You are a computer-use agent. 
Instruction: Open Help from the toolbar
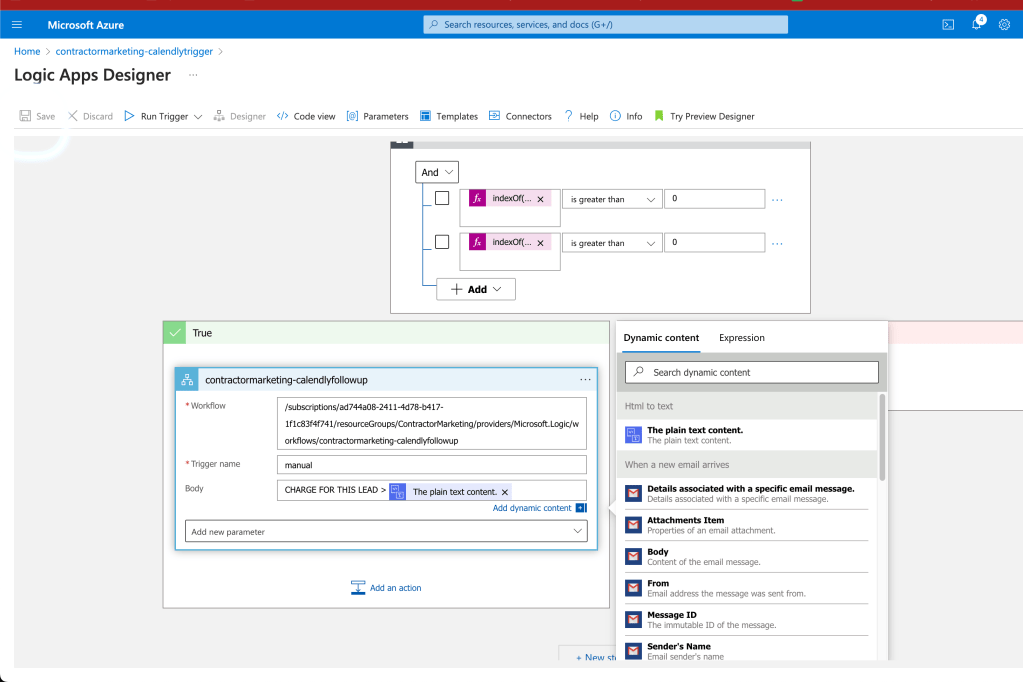[x=581, y=116]
